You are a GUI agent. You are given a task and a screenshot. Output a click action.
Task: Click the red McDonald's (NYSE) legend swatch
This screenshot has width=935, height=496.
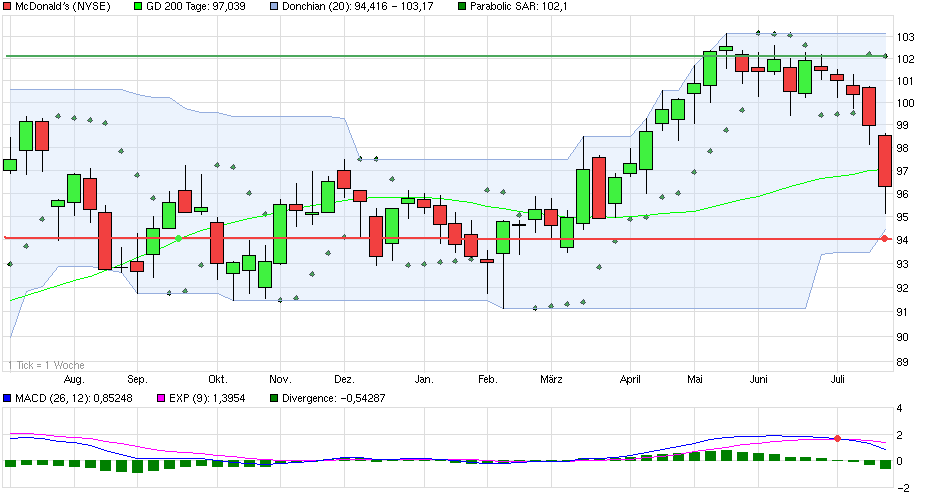tap(8, 6)
